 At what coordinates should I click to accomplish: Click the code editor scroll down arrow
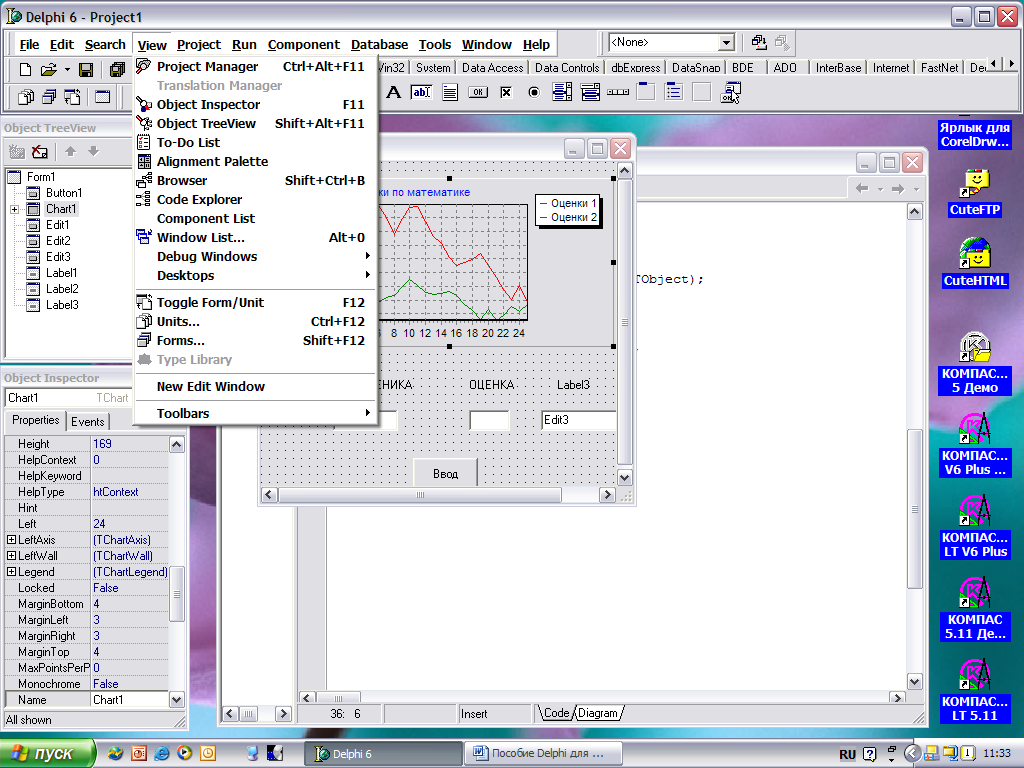pos(914,682)
